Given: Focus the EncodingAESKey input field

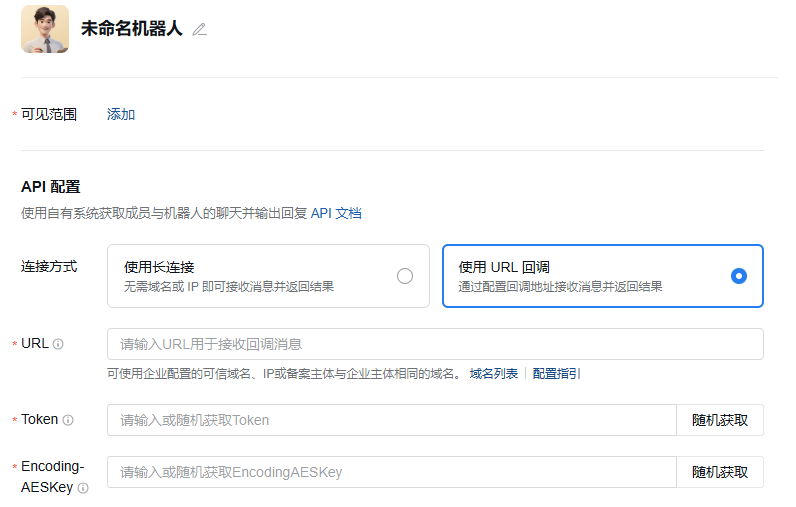Looking at the screenshot, I should pos(391,472).
